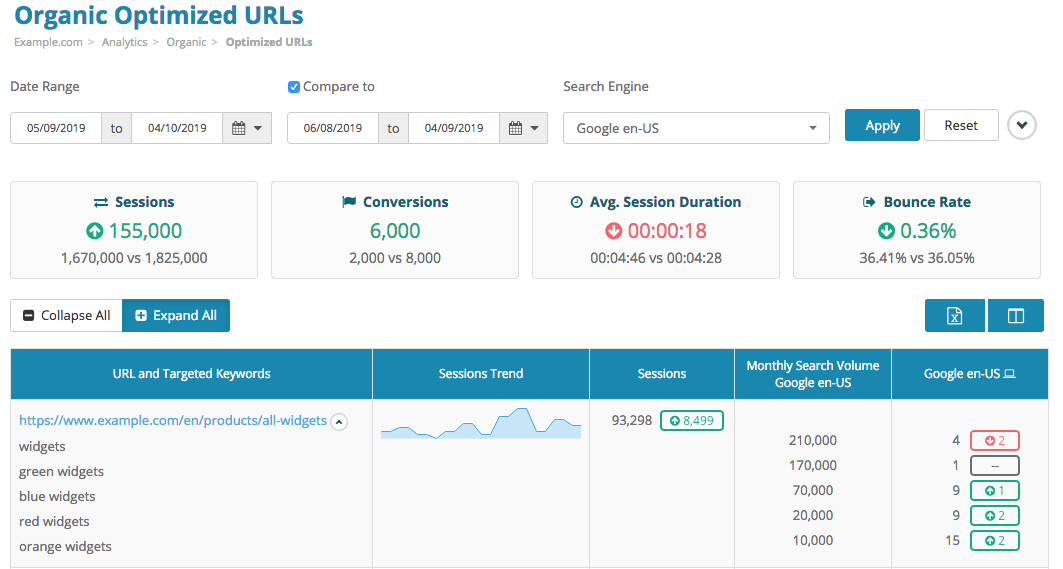Click the calendar icon for Compare to range

(523, 128)
